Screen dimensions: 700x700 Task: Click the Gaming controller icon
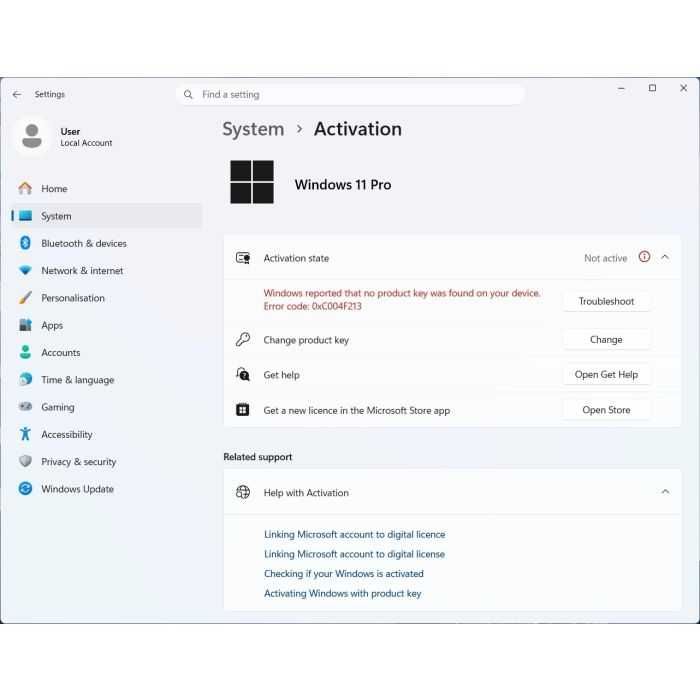coord(25,407)
